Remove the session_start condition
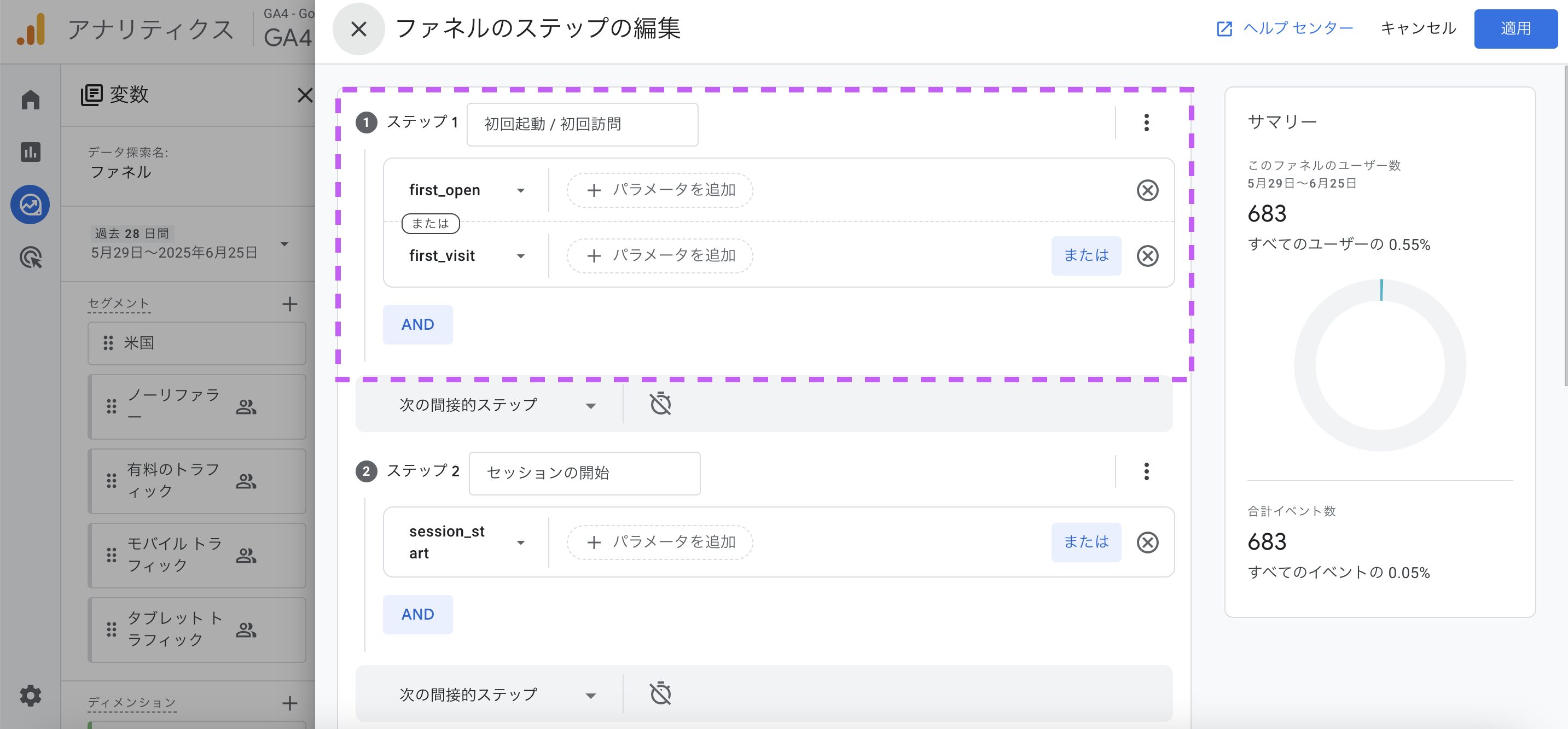 pyautogui.click(x=1147, y=542)
